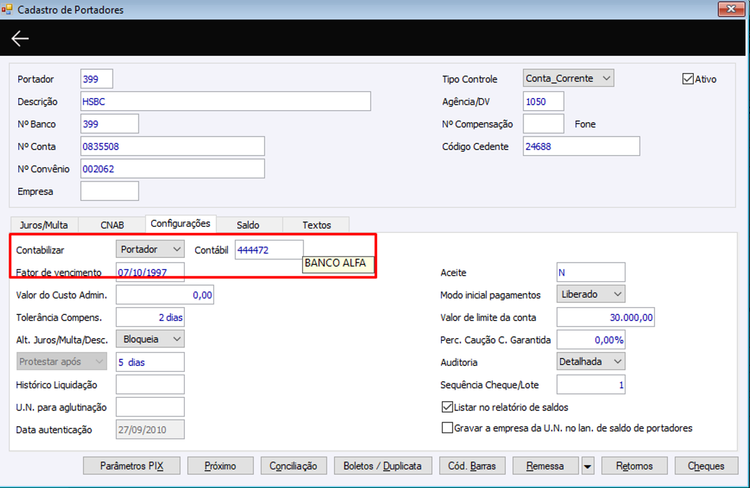
Task: Open the Alt. Juros/Multa/Desc. Bloqueia dropdown
Action: [150, 339]
